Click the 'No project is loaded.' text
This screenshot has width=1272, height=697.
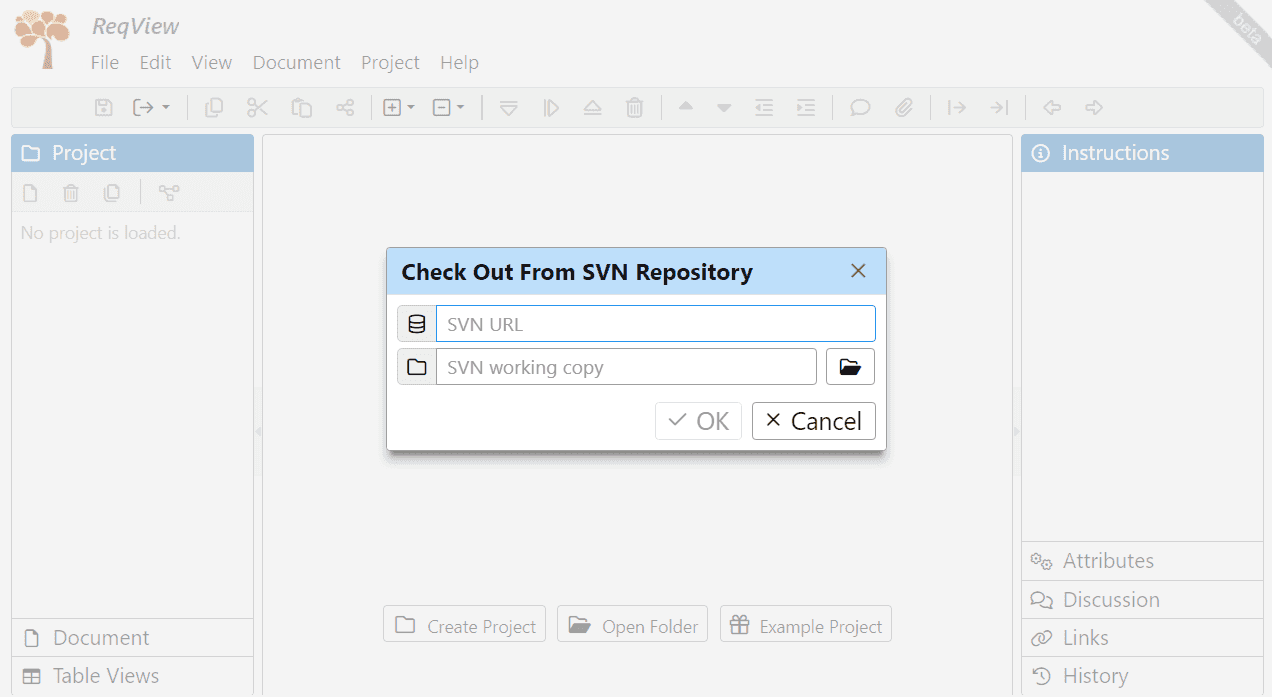point(100,233)
